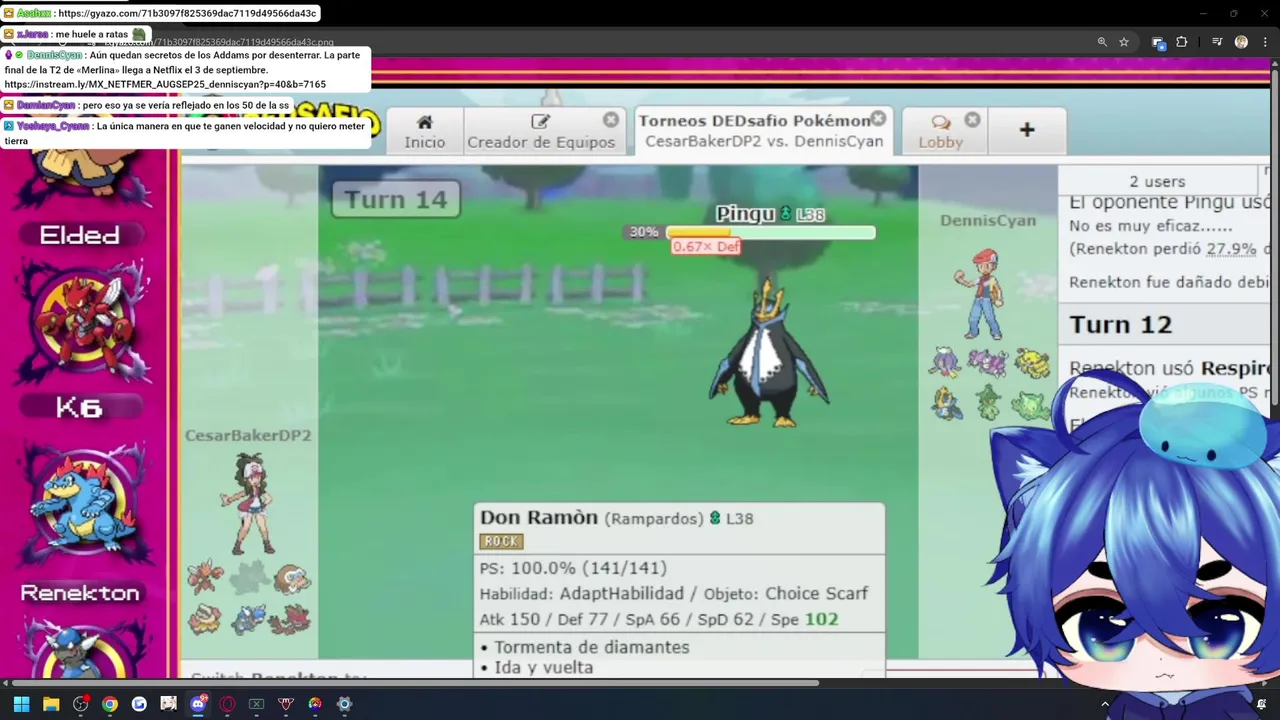Click the browser zoom magnifier icon
1280x720 pixels.
click(x=1102, y=42)
